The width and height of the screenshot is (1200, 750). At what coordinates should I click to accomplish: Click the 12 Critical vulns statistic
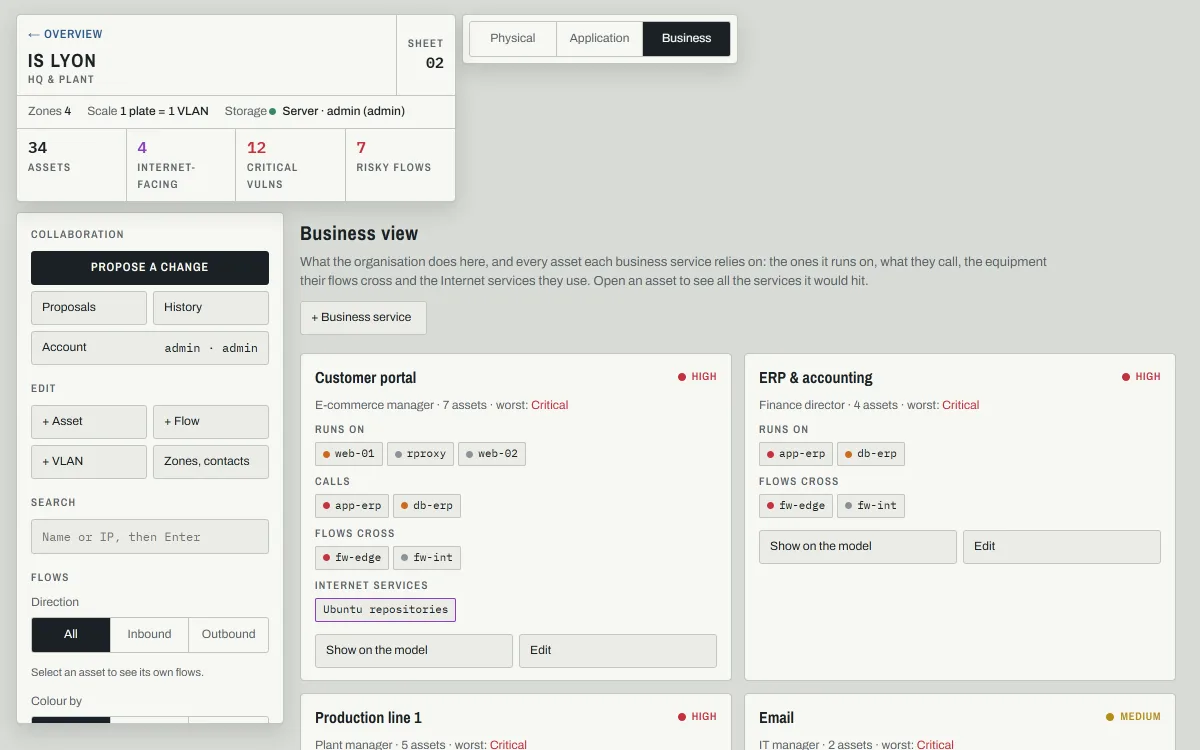click(290, 165)
